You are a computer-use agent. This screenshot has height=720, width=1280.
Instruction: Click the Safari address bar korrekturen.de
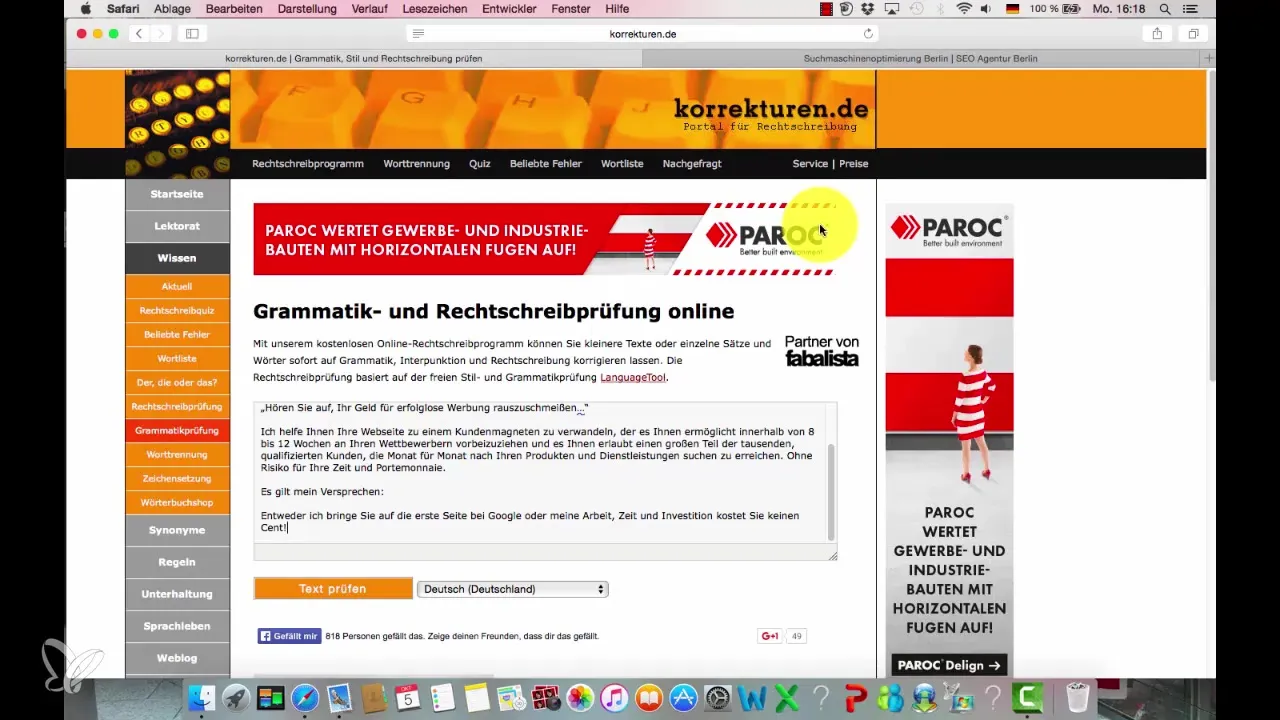(x=643, y=33)
